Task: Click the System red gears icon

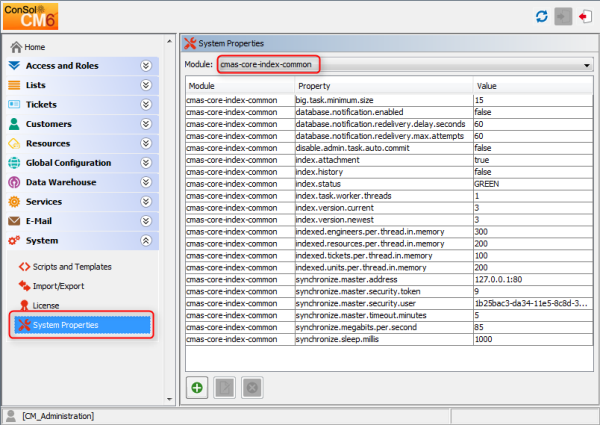Action: (14, 241)
